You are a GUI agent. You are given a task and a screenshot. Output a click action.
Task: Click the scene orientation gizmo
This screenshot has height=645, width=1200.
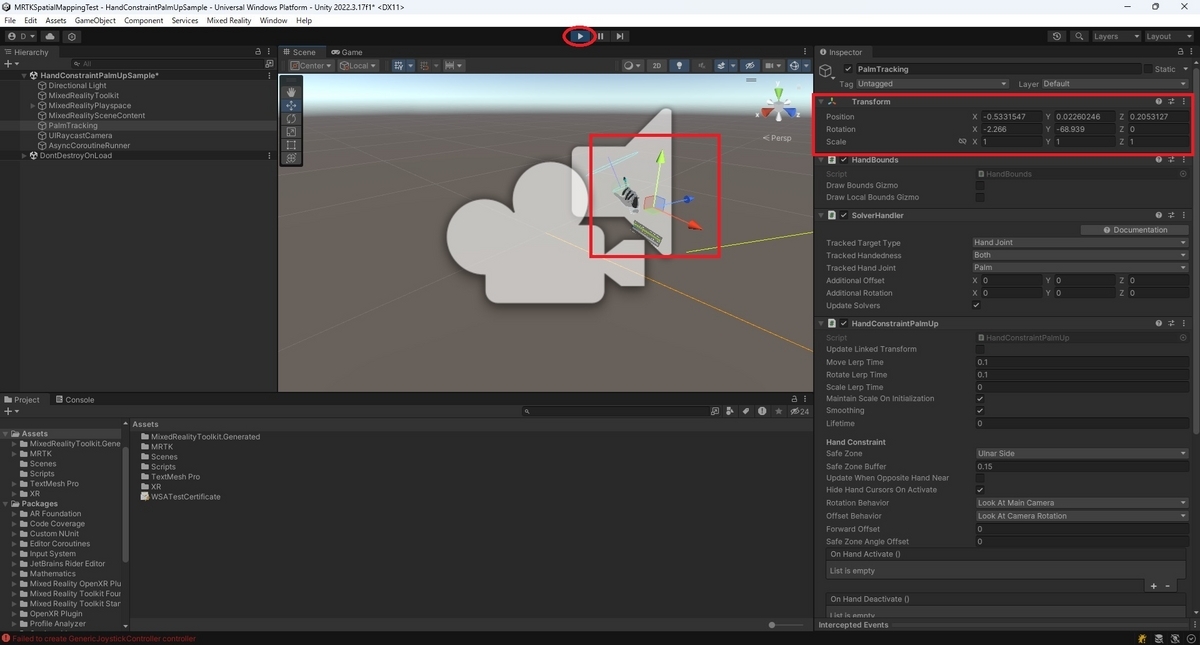click(778, 106)
